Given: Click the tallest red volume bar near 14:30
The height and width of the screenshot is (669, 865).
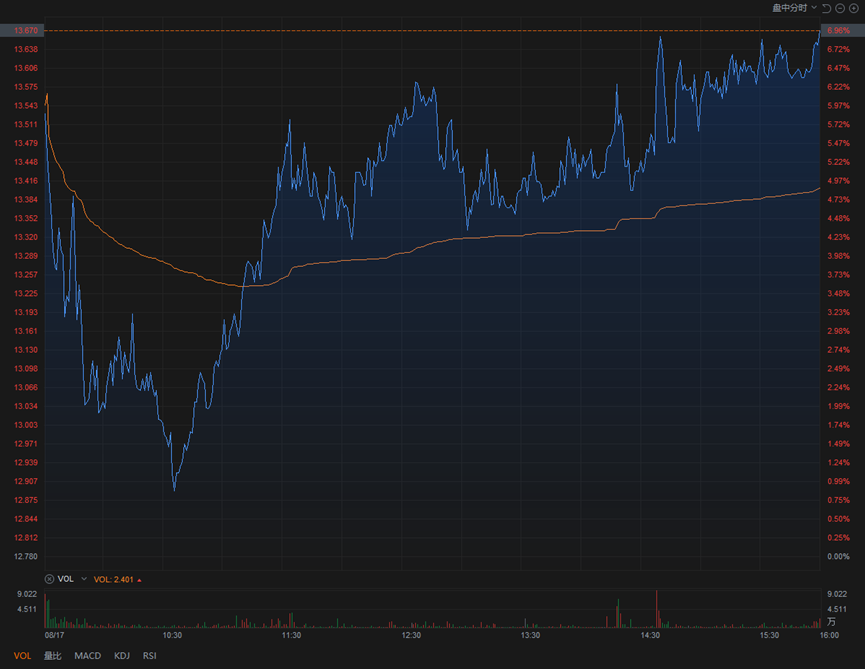Looking at the screenshot, I should point(657,607).
